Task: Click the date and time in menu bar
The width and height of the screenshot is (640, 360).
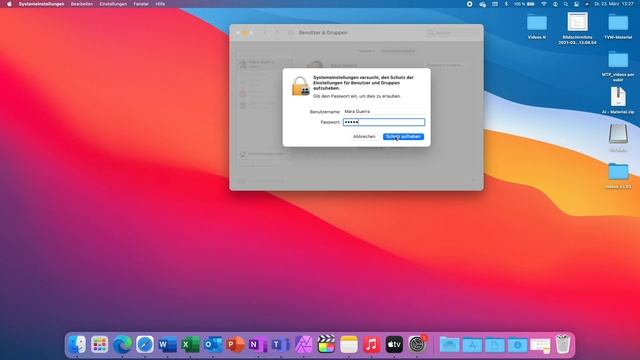Action: pos(614,4)
